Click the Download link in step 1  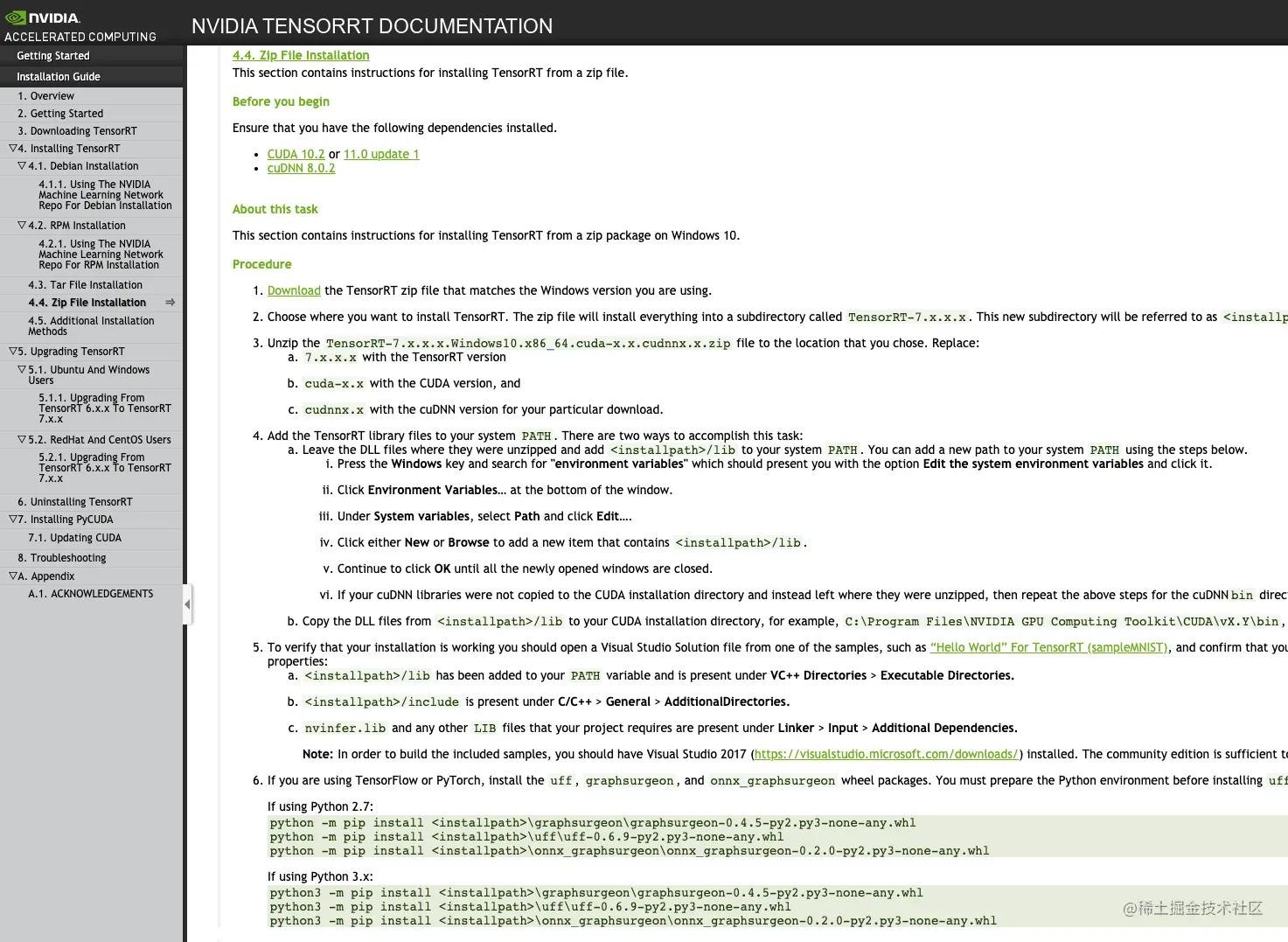294,290
